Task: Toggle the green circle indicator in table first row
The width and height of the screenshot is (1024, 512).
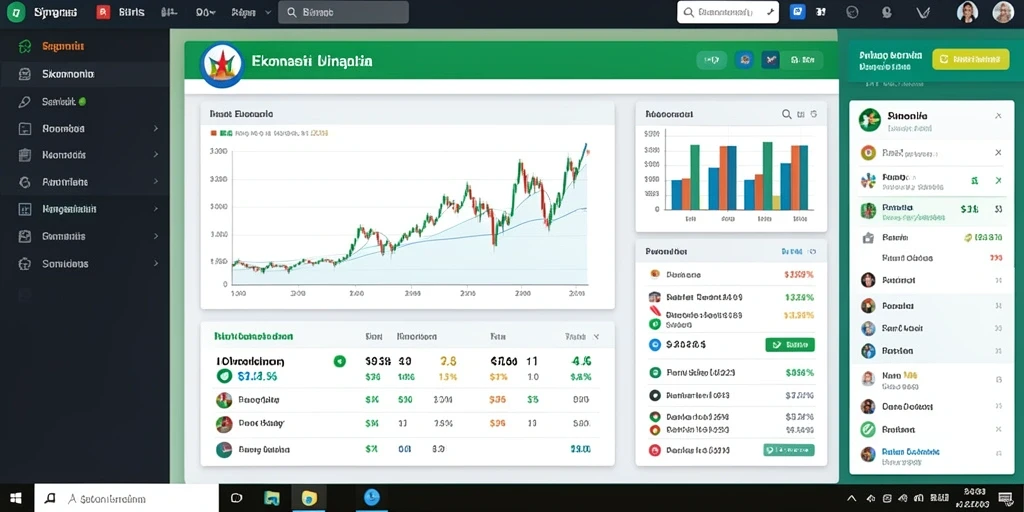Action: coord(340,360)
